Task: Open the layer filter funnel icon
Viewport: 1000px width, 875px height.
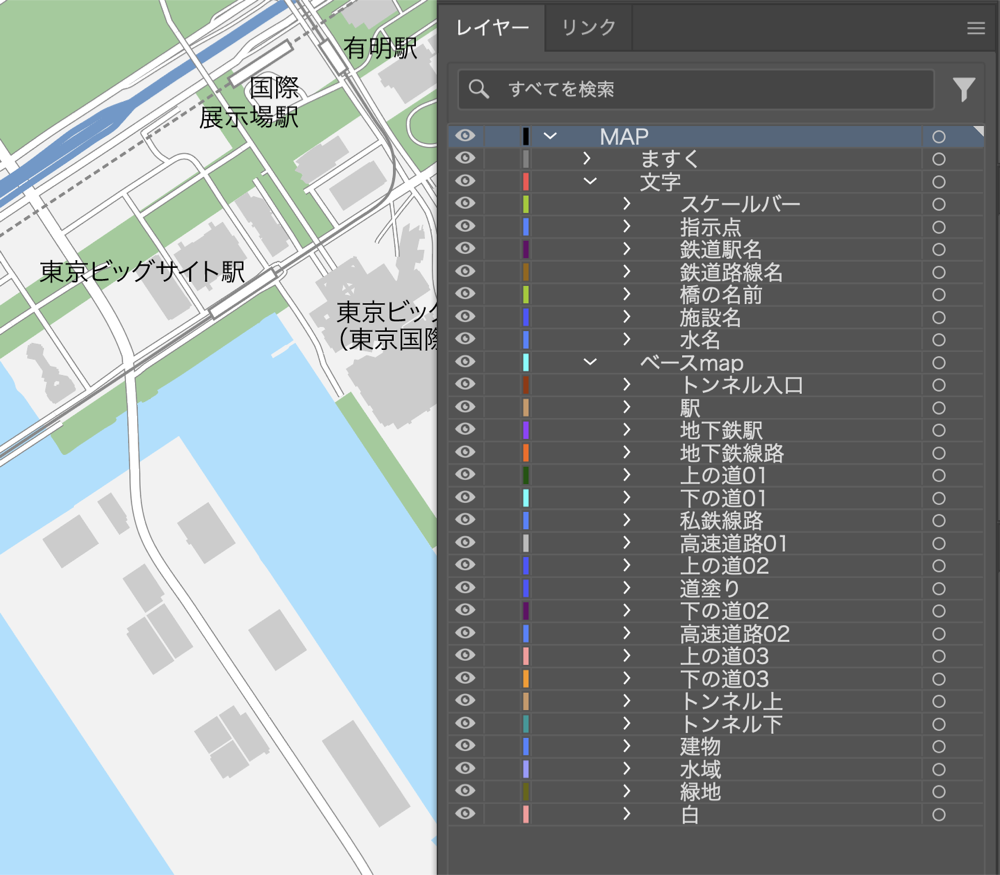Action: point(963,90)
